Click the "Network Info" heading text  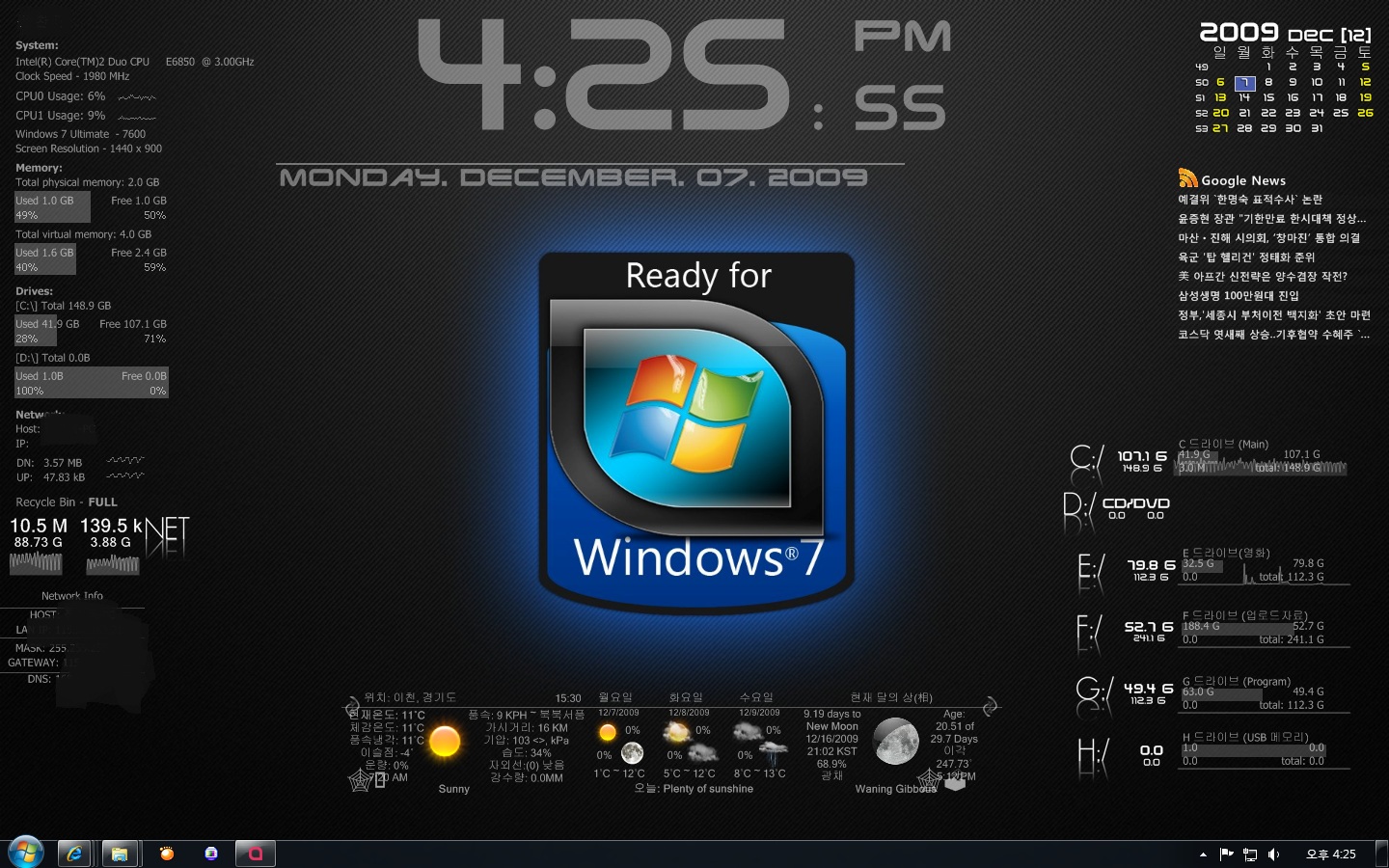point(72,596)
